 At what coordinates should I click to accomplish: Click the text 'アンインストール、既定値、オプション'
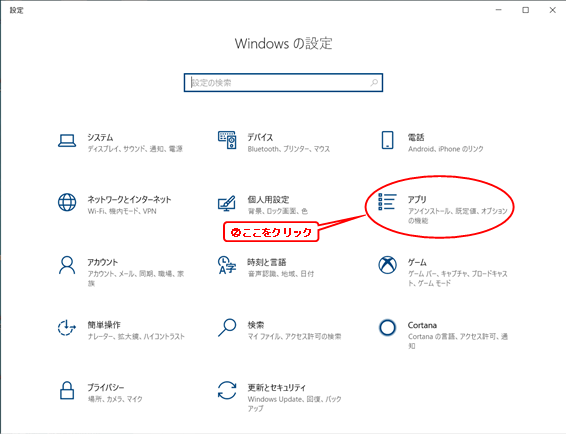pos(457,211)
